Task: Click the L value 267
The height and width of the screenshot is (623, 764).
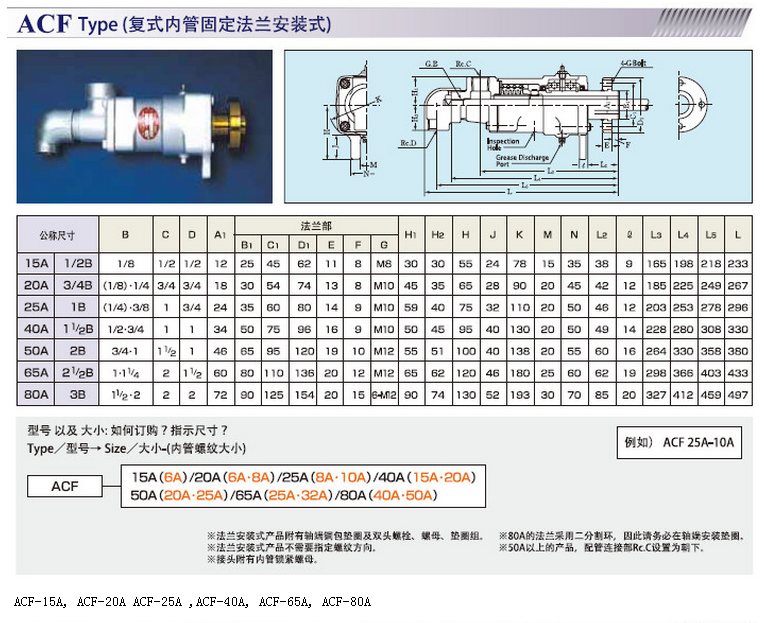Action: click(x=738, y=285)
